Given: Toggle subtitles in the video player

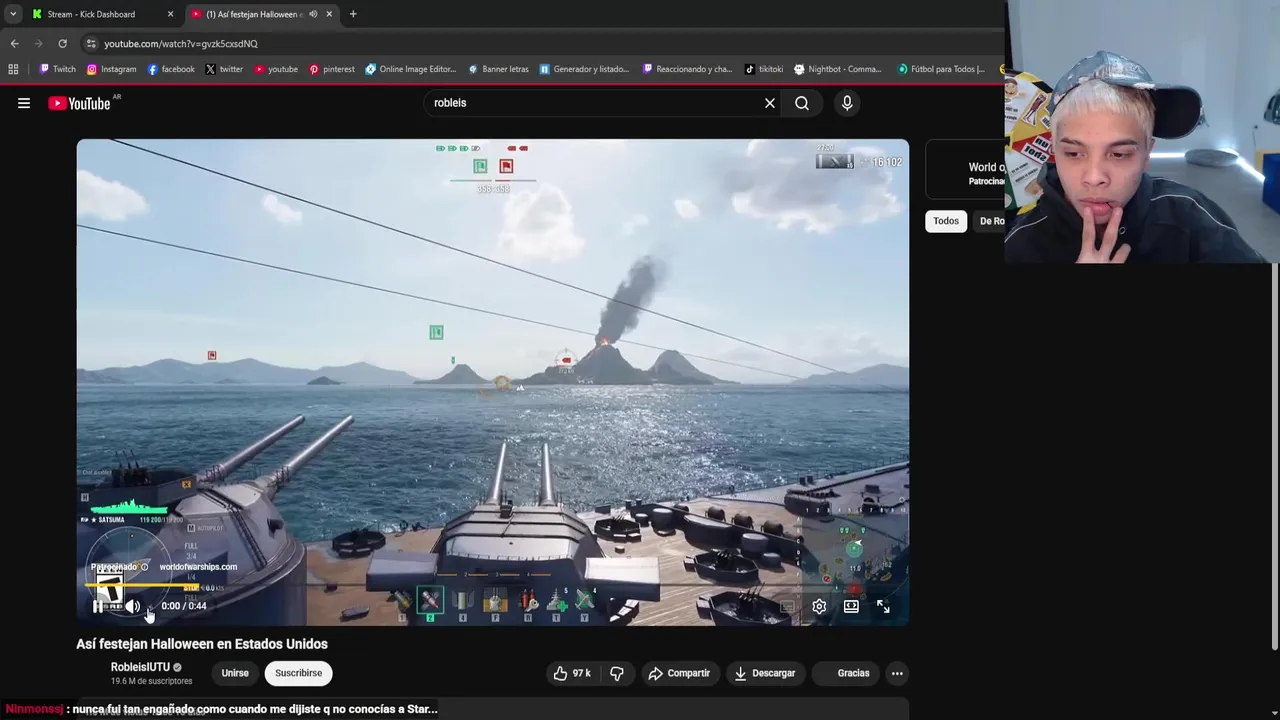Looking at the screenshot, I should (x=787, y=606).
